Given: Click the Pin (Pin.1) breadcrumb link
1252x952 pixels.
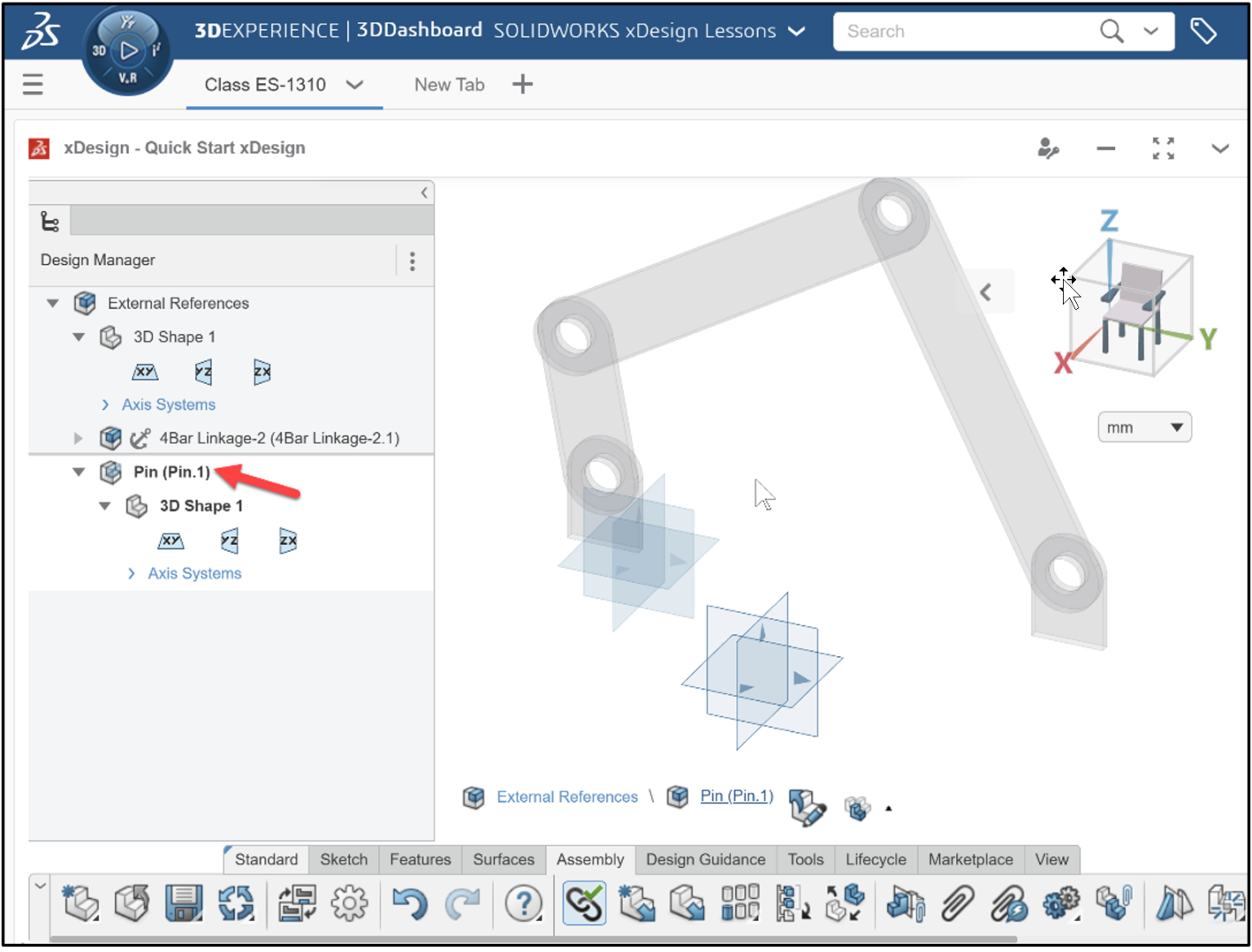Looking at the screenshot, I should 736,796.
